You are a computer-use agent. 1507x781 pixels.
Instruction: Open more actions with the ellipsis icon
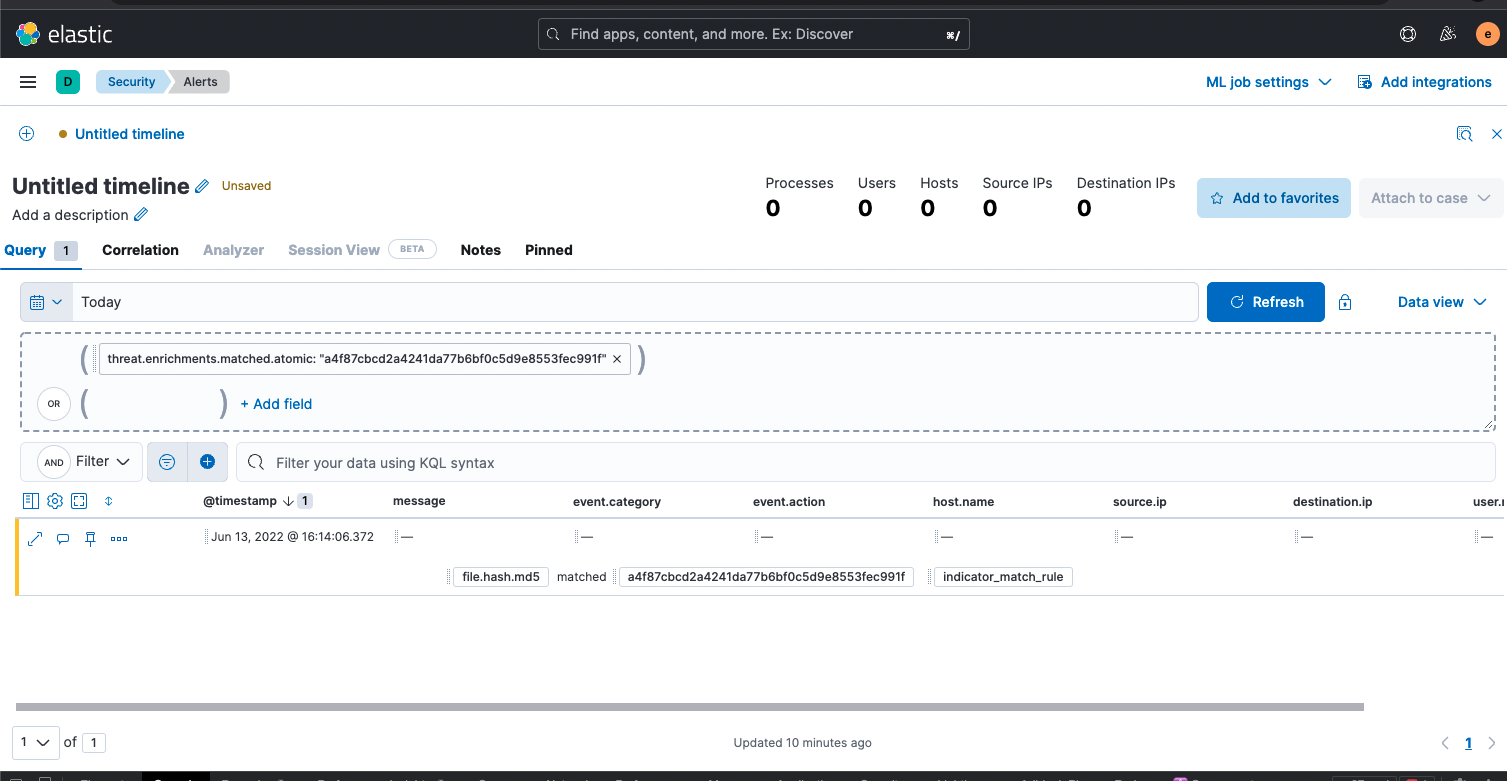118,538
